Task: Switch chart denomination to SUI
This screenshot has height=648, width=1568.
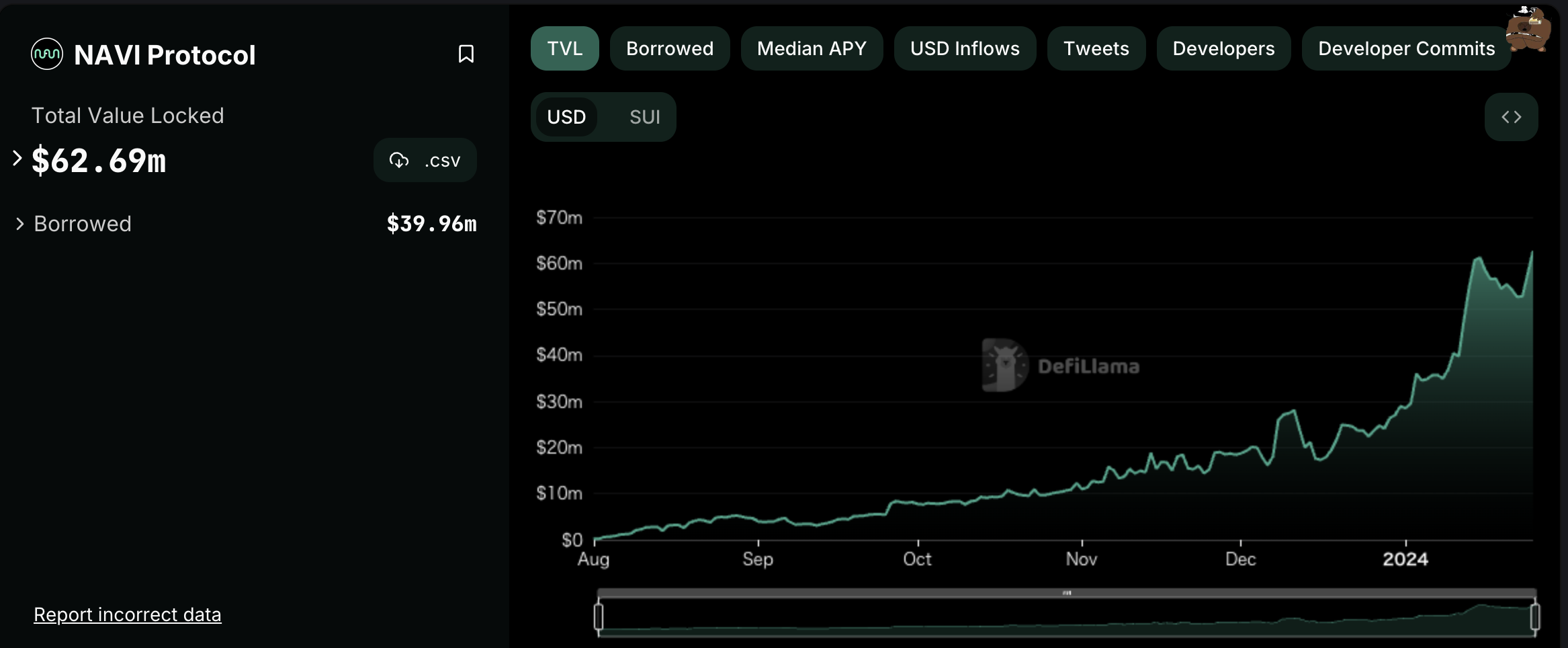Action: tap(644, 117)
